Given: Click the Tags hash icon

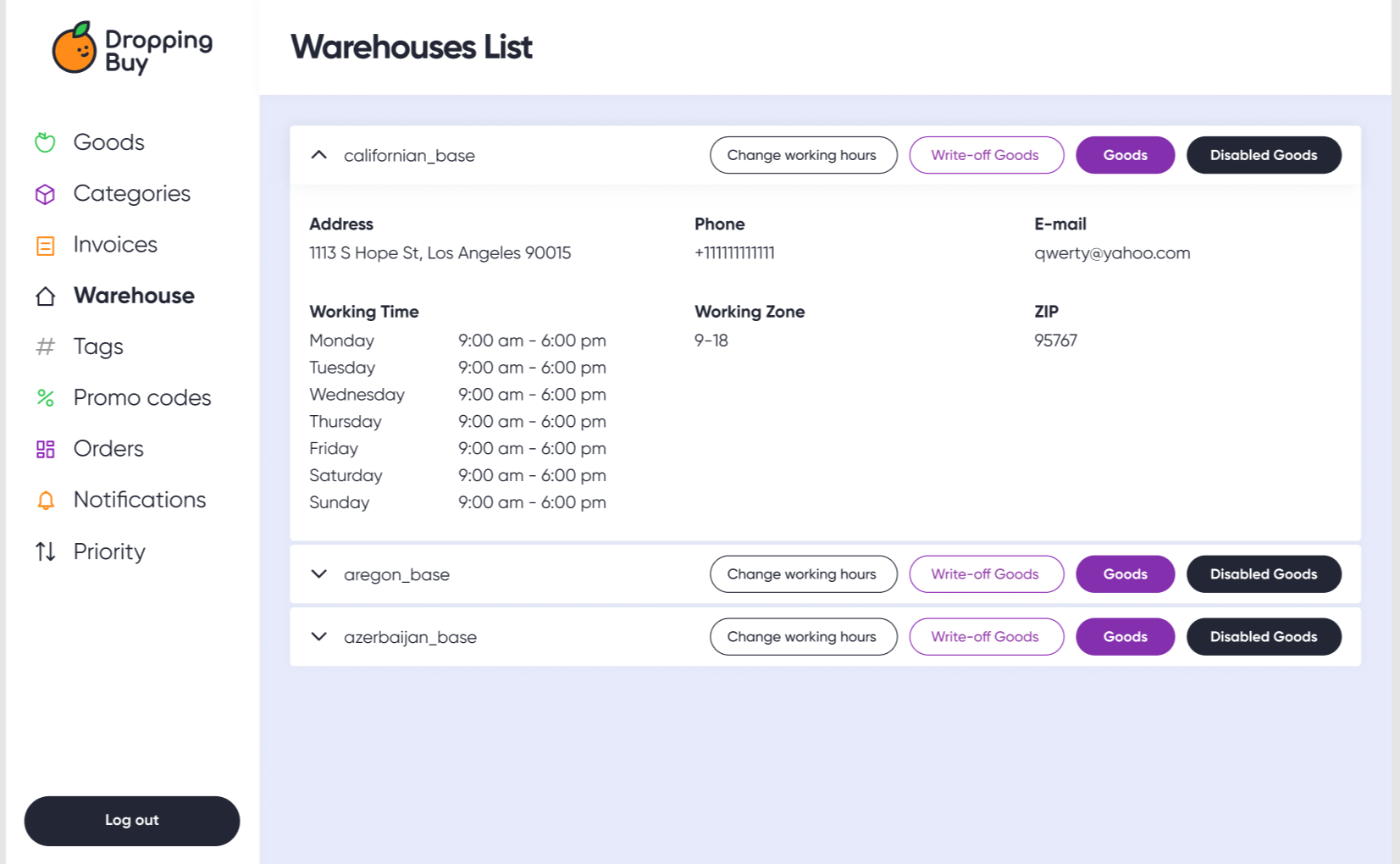Looking at the screenshot, I should coord(46,346).
